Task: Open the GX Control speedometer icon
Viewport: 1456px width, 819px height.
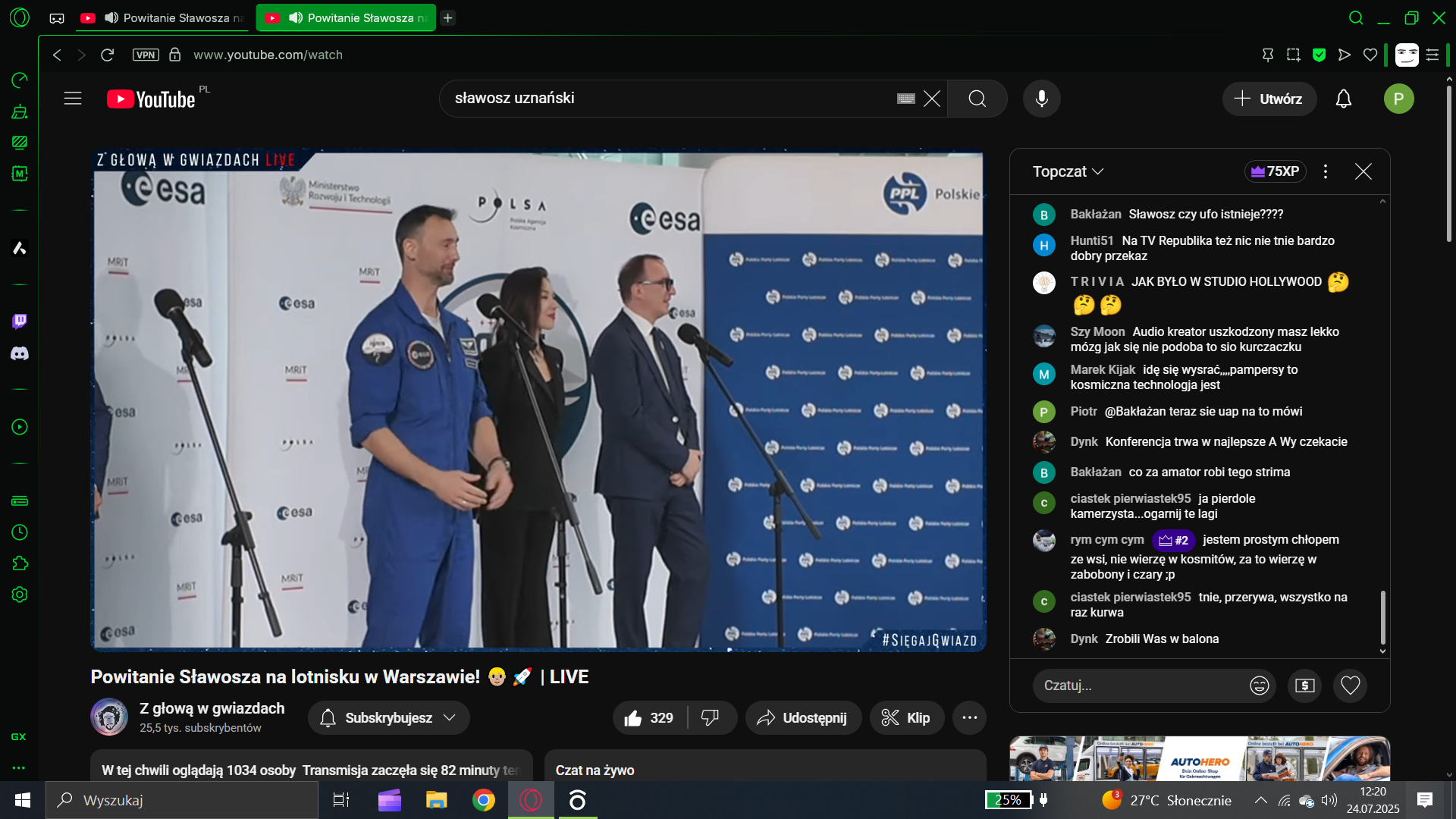Action: point(20,80)
